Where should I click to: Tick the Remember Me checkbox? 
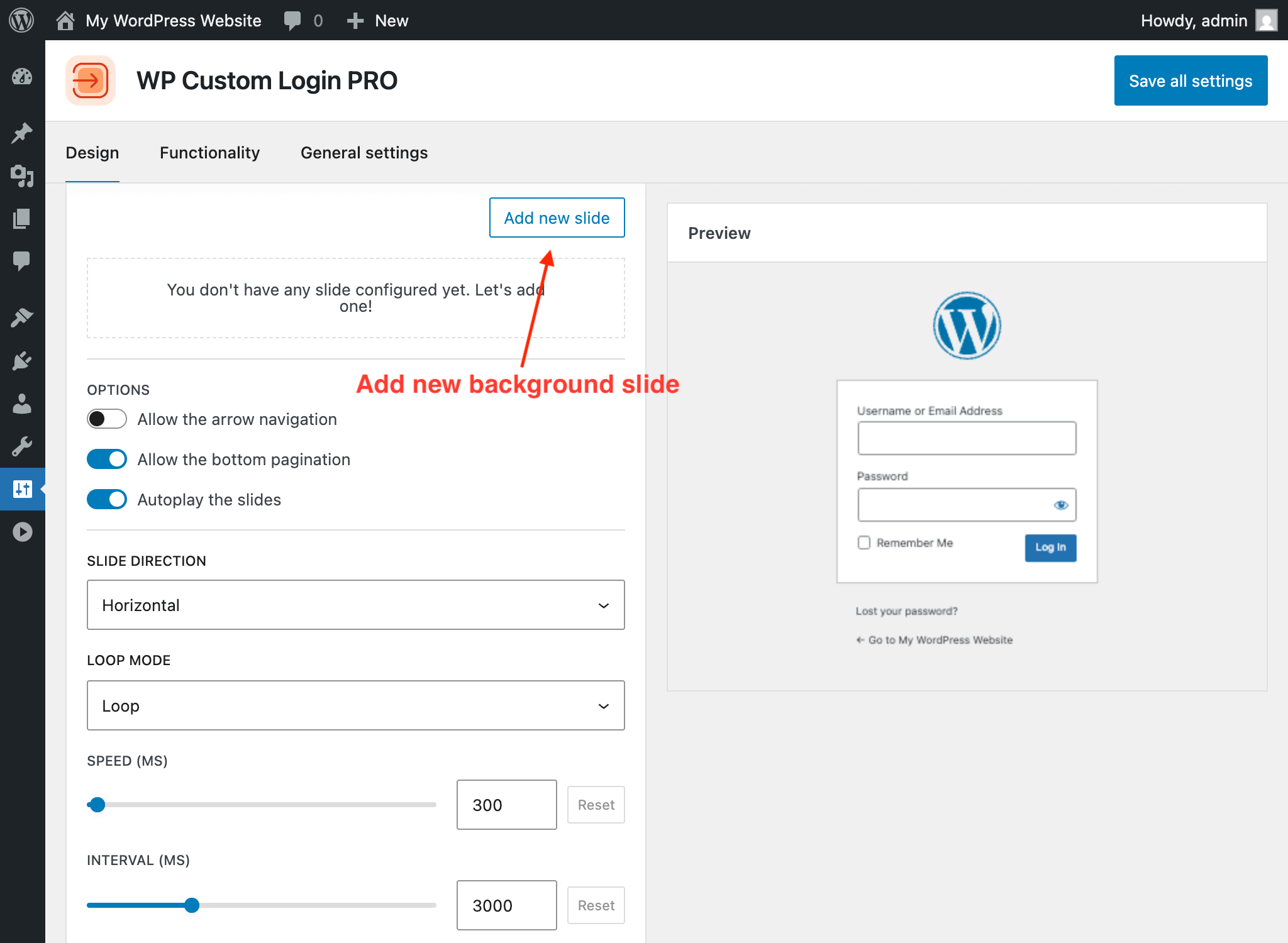pyautogui.click(x=864, y=543)
